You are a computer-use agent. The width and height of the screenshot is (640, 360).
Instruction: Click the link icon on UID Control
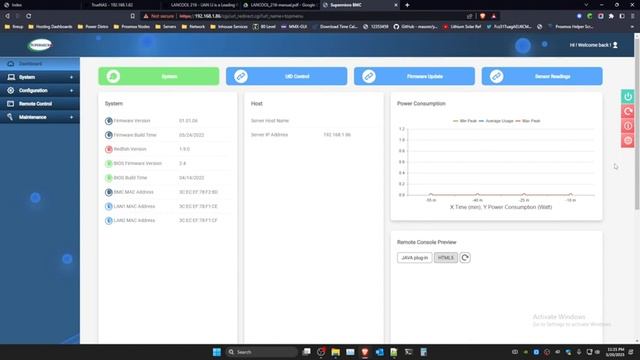tap(241, 76)
